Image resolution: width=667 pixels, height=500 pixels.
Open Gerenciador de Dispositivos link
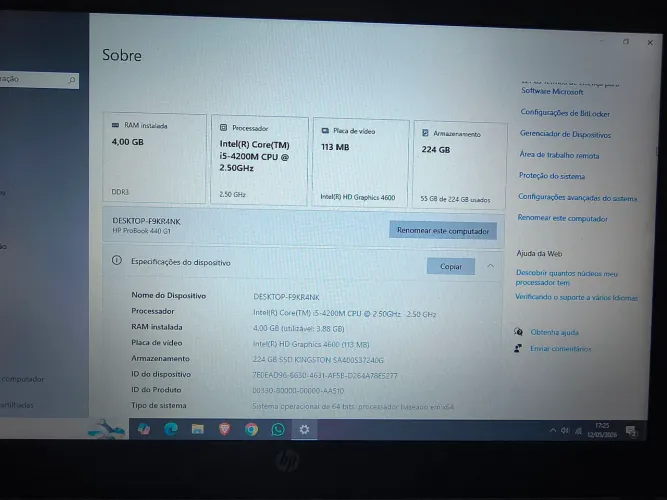tap(565, 134)
